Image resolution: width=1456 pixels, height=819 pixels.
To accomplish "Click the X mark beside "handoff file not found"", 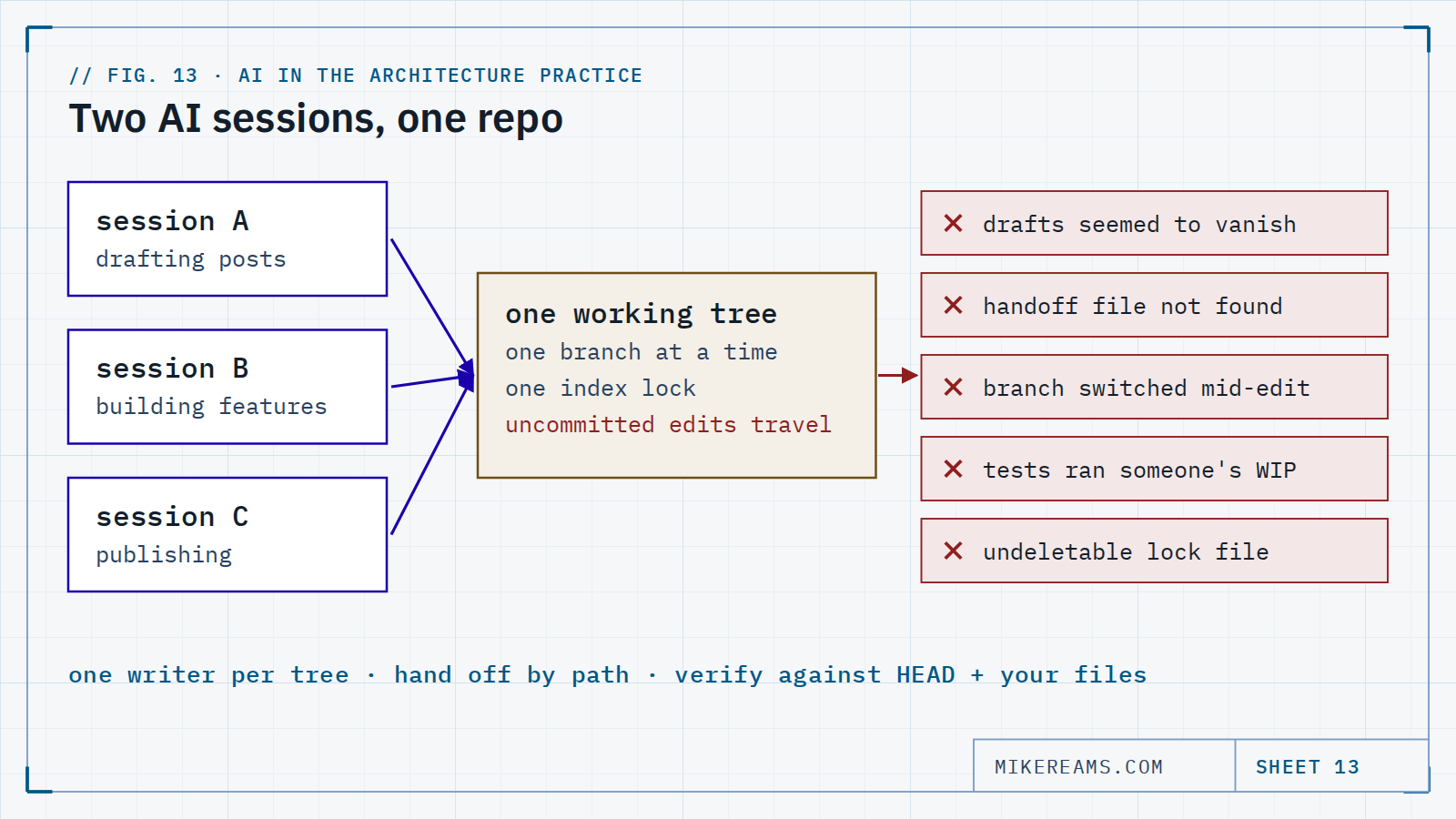I will point(953,305).
